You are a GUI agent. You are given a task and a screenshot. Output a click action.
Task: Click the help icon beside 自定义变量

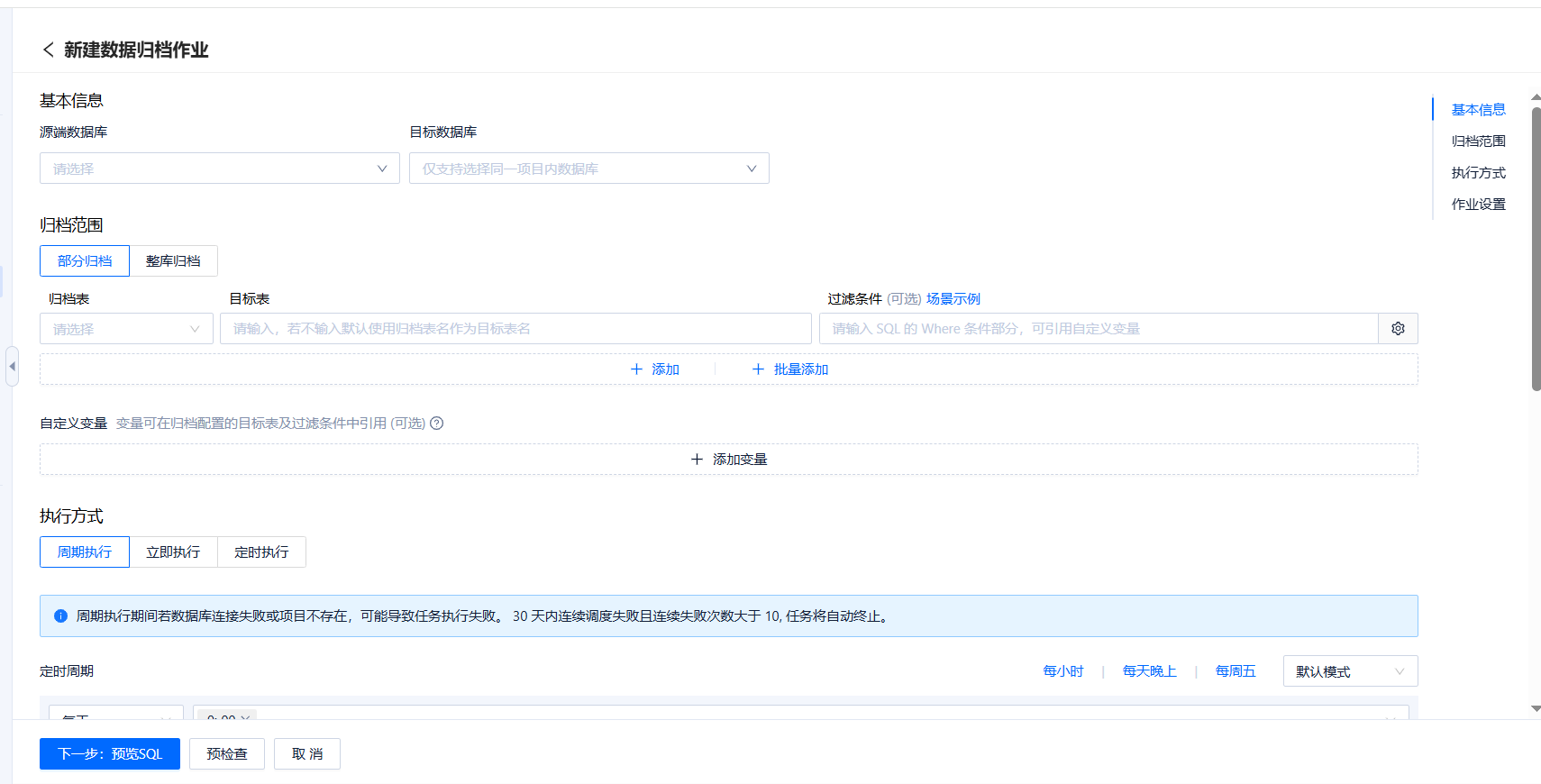[437, 424]
